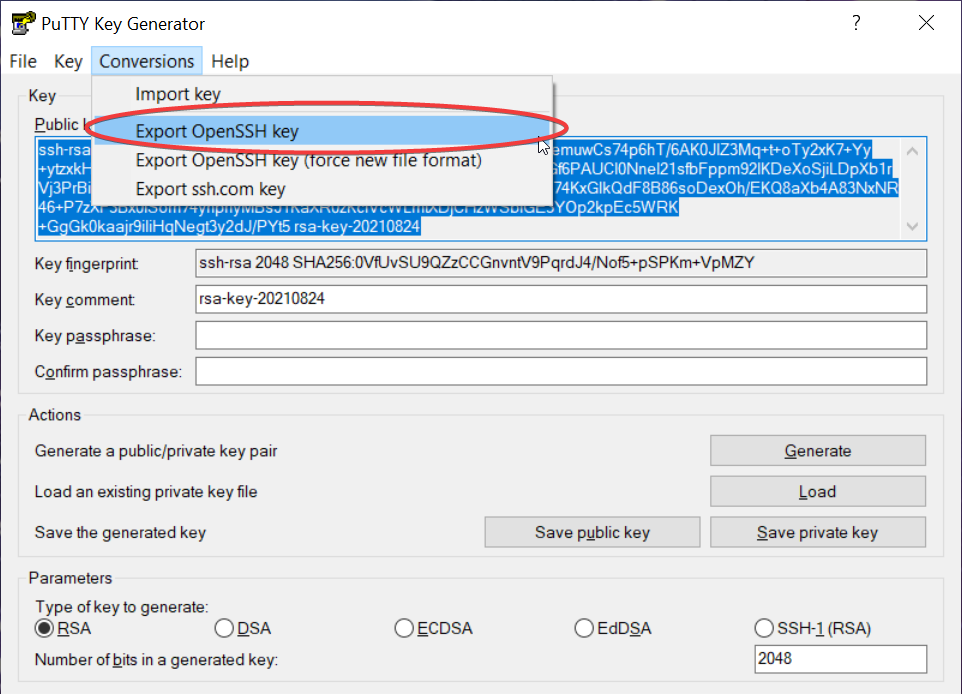Open the Key menu
Screen dimensions: 962x694
pyautogui.click(x=68, y=61)
